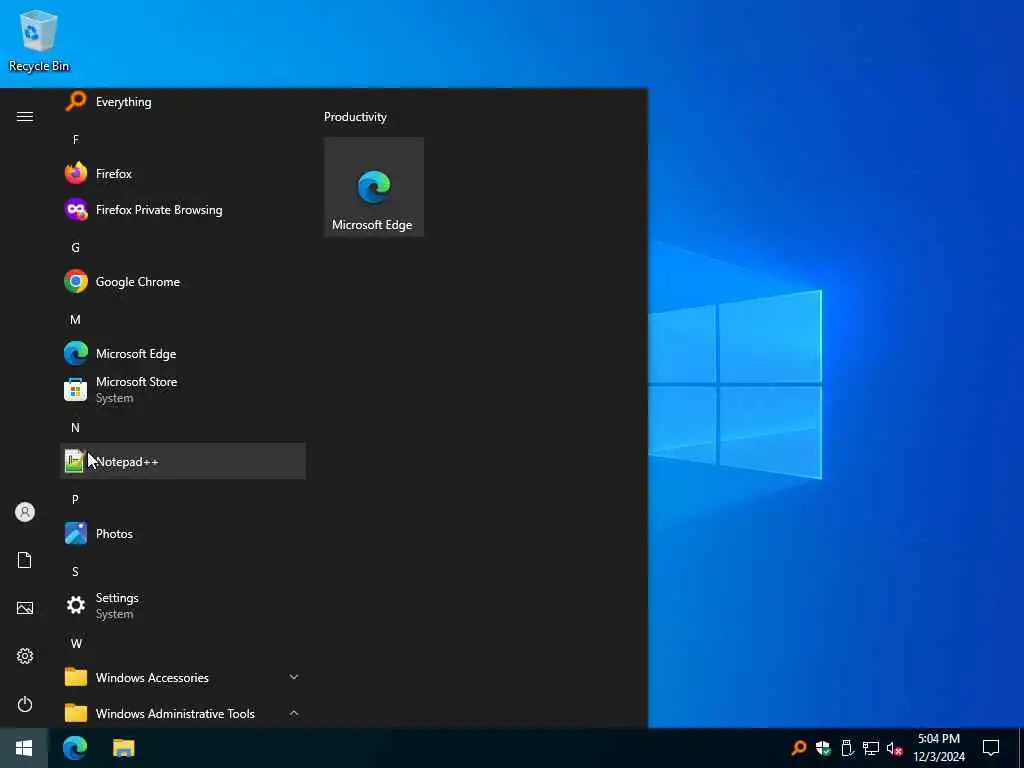1024x768 pixels.
Task: Click the M letter section header
Action: 76,319
